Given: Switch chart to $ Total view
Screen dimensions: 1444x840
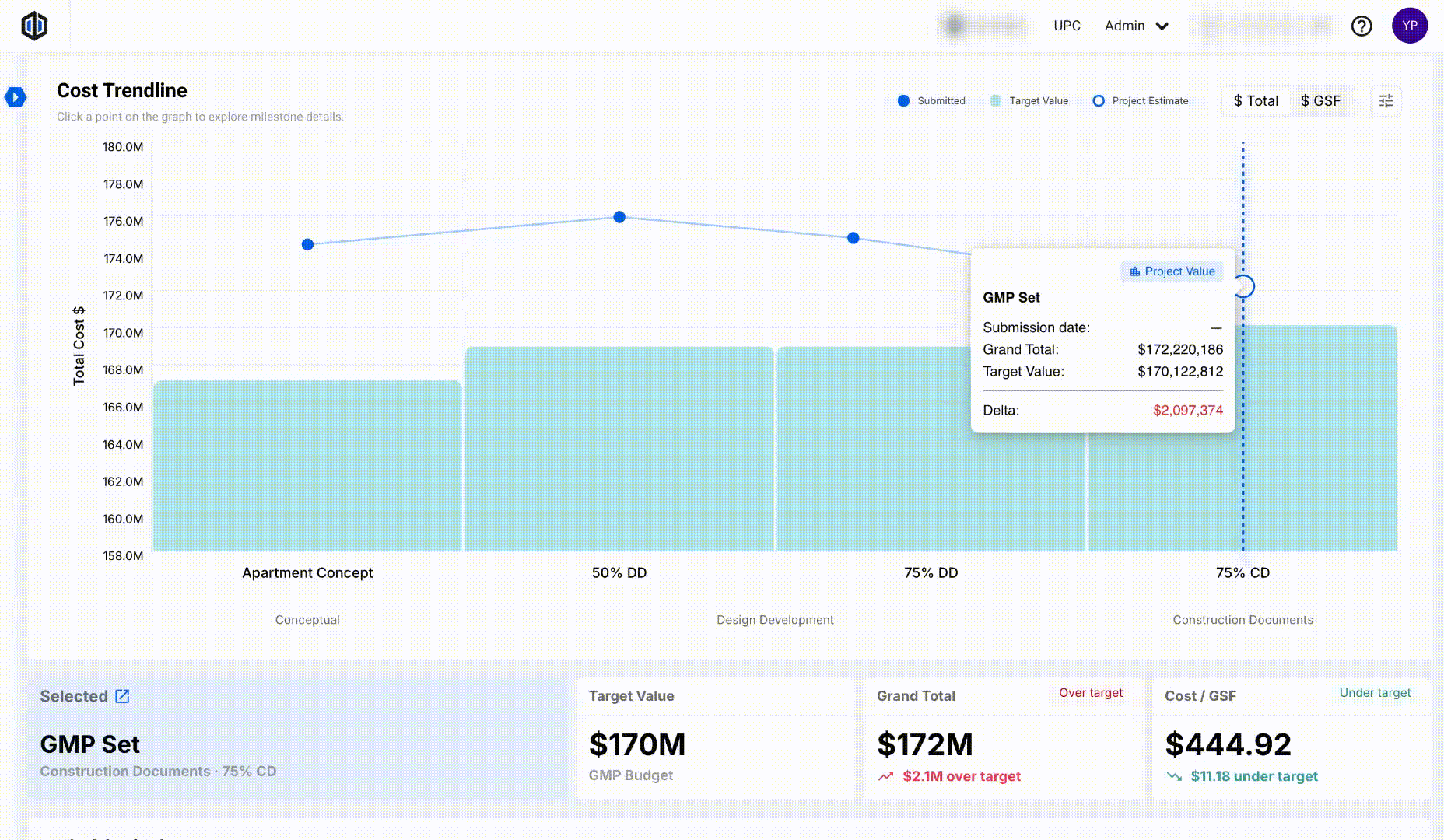Looking at the screenshot, I should (x=1256, y=101).
